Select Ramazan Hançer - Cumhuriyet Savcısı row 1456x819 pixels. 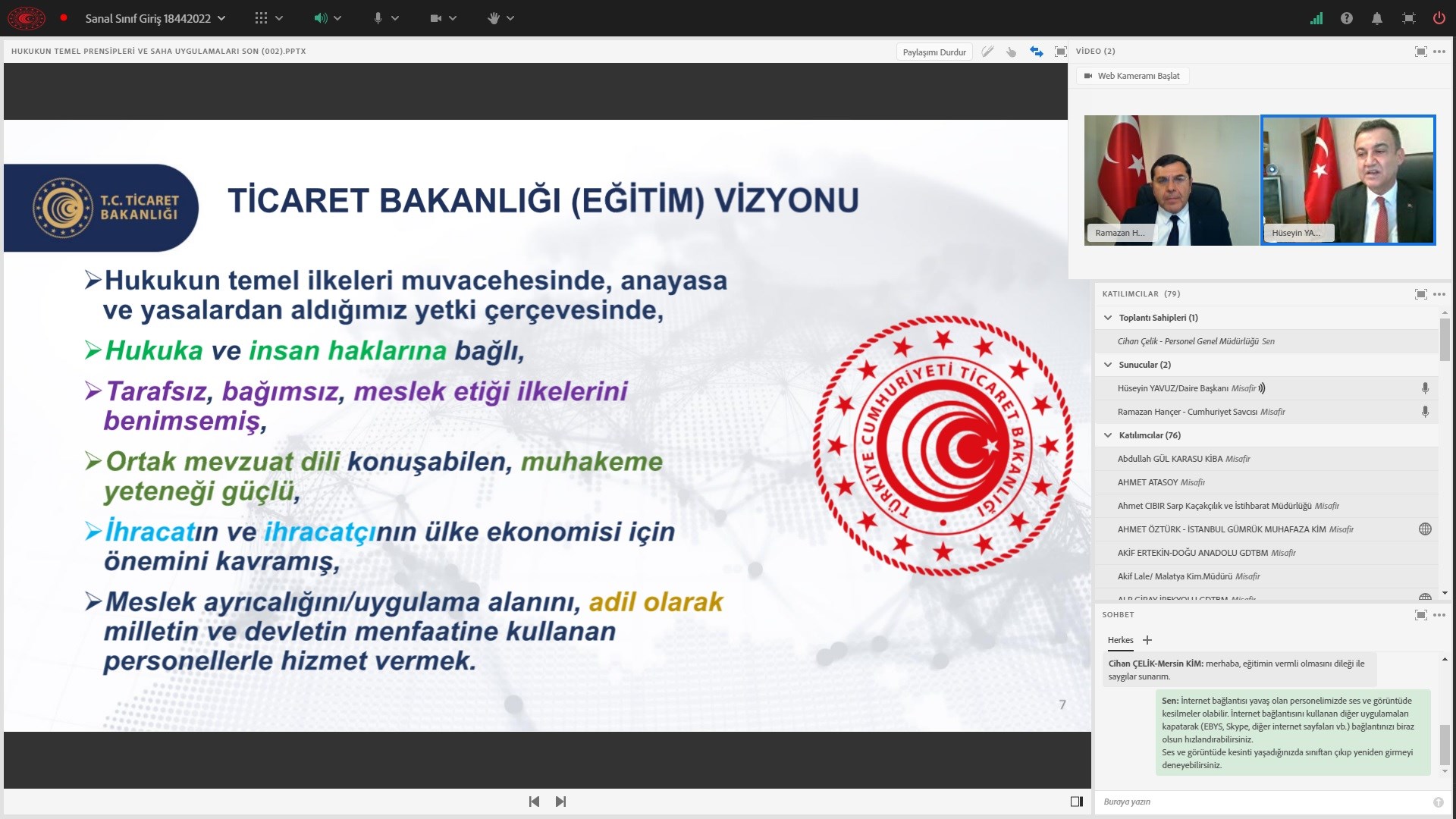point(1267,412)
